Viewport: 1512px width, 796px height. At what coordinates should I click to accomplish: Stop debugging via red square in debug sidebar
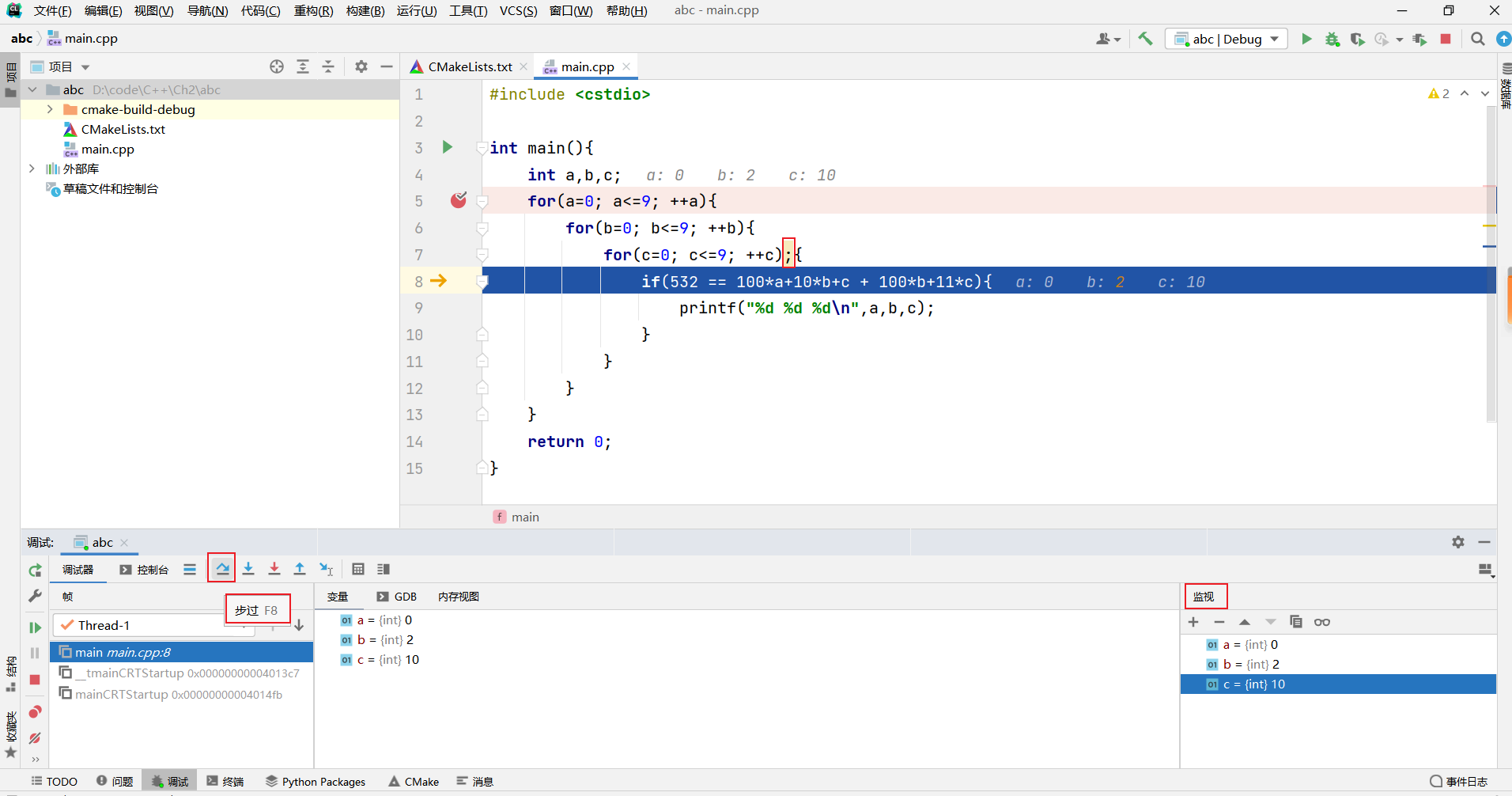click(x=35, y=680)
